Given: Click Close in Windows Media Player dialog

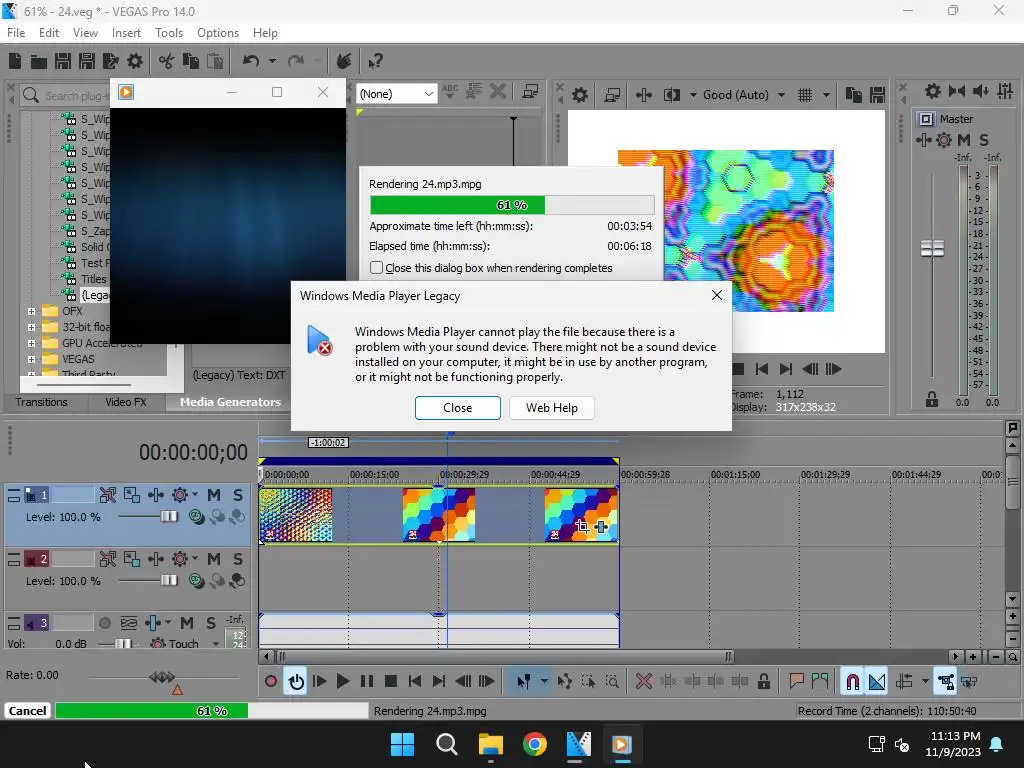Looking at the screenshot, I should pyautogui.click(x=457, y=408).
